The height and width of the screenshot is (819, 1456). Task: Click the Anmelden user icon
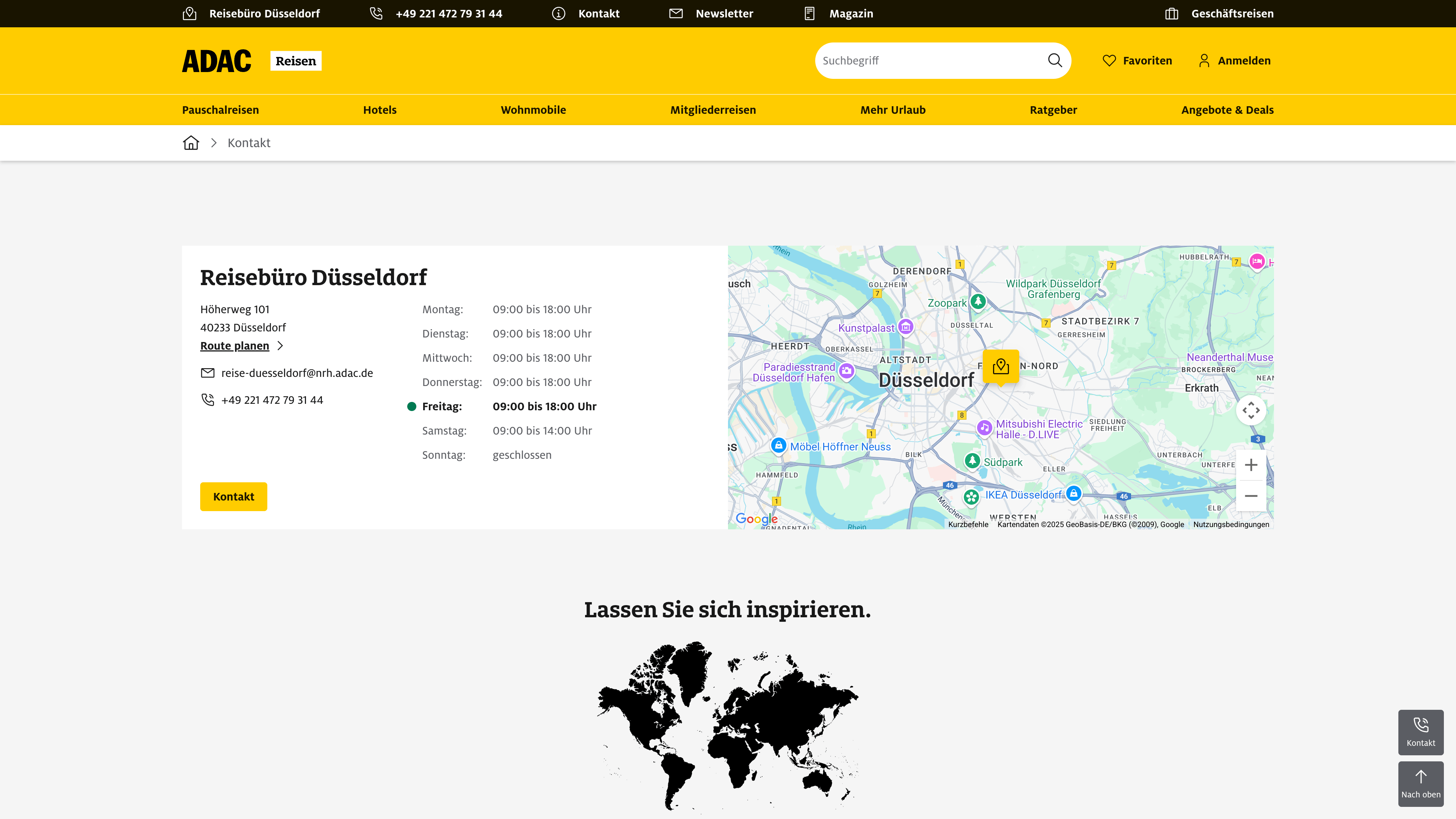(1204, 61)
